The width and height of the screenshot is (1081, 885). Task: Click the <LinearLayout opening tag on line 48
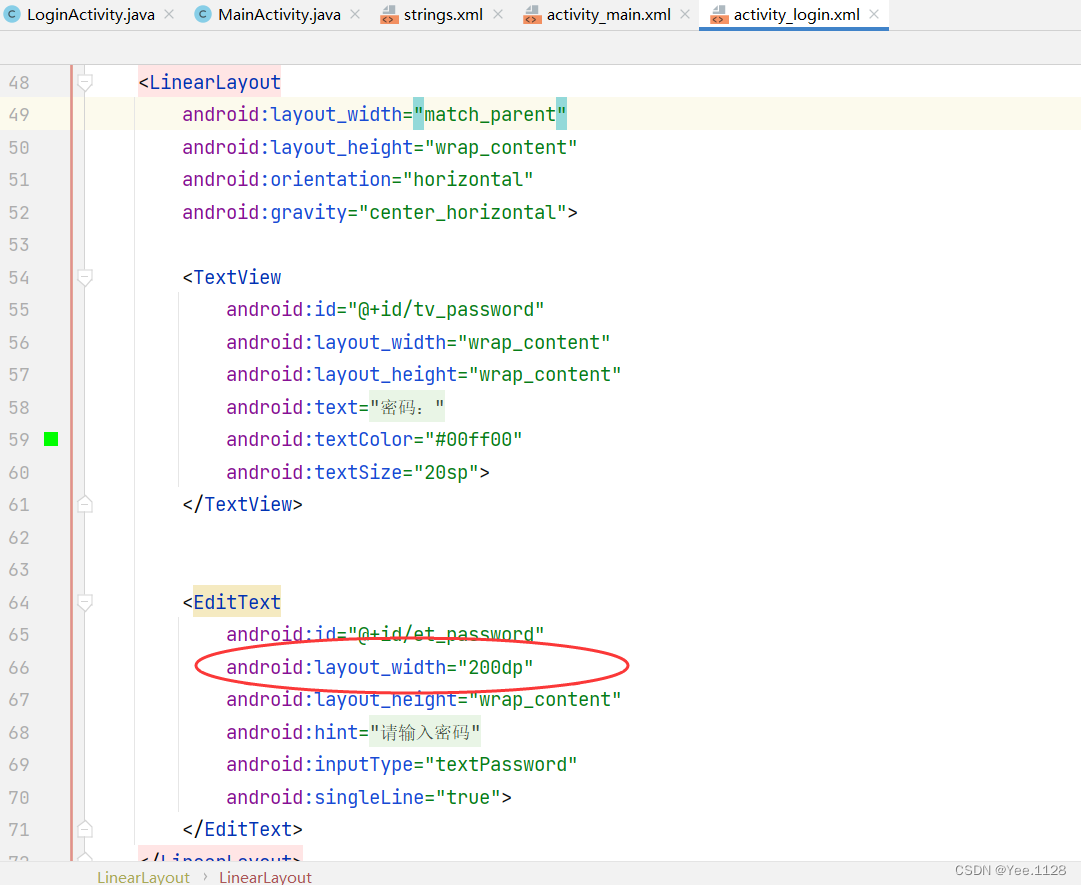210,83
